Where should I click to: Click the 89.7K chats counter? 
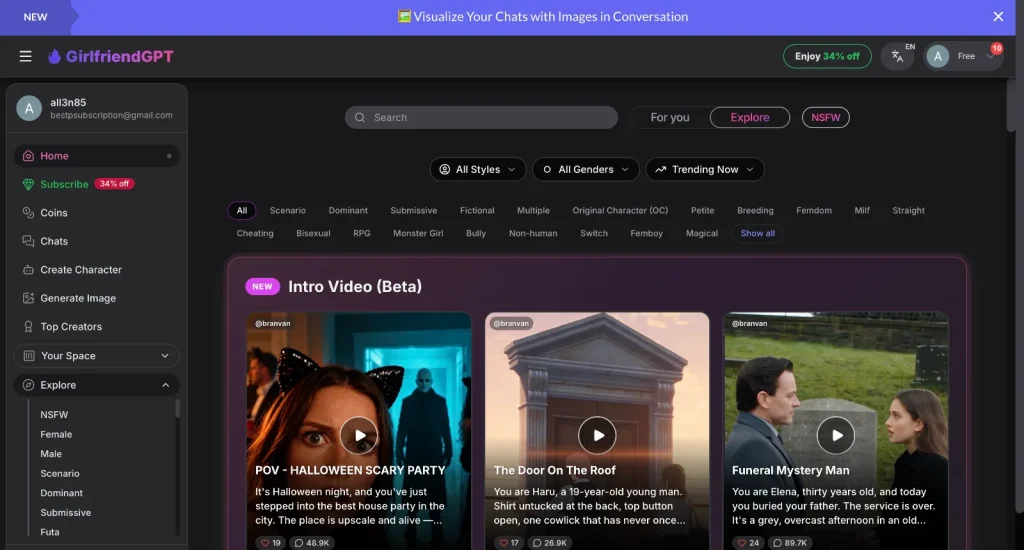pos(790,543)
